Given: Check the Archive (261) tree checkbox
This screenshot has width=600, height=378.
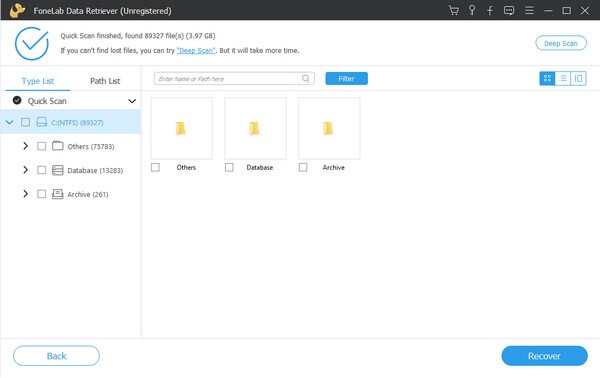Looking at the screenshot, I should (x=41, y=194).
